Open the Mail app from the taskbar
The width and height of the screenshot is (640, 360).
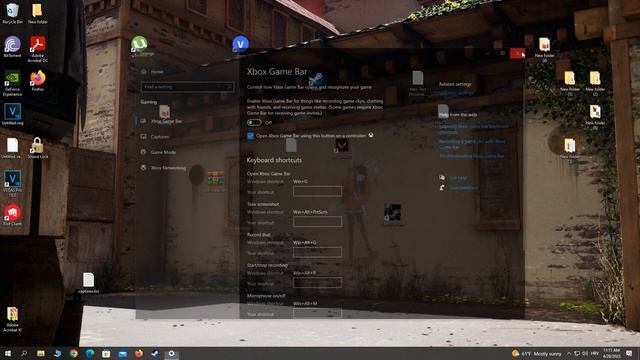click(x=122, y=354)
